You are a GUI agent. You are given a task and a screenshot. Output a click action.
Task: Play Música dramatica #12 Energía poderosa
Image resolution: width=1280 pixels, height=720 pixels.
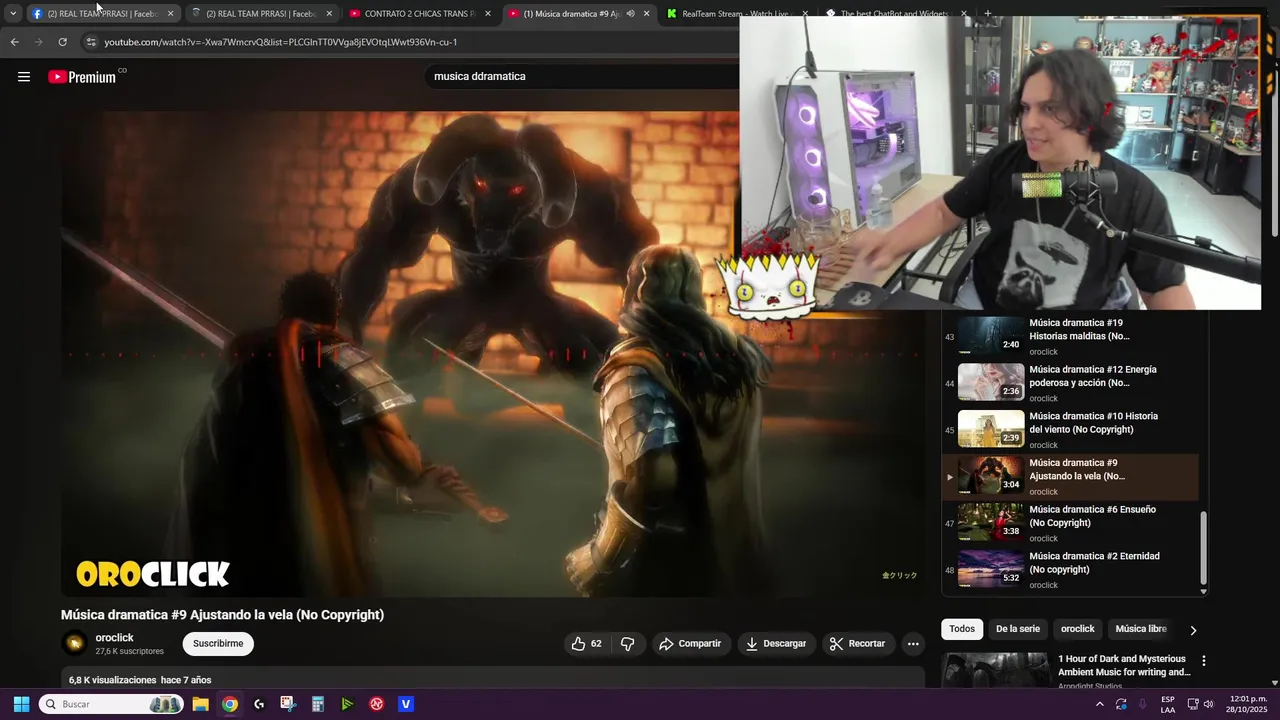tap(1070, 383)
